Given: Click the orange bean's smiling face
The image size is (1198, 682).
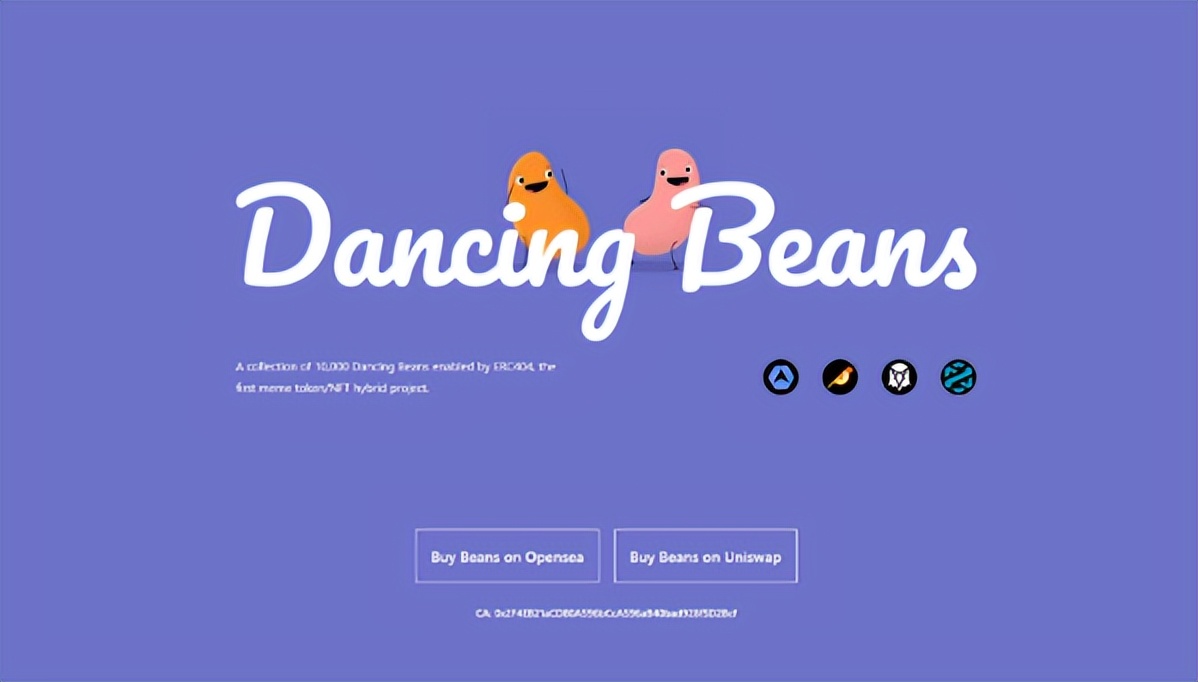Looking at the screenshot, I should [x=535, y=180].
